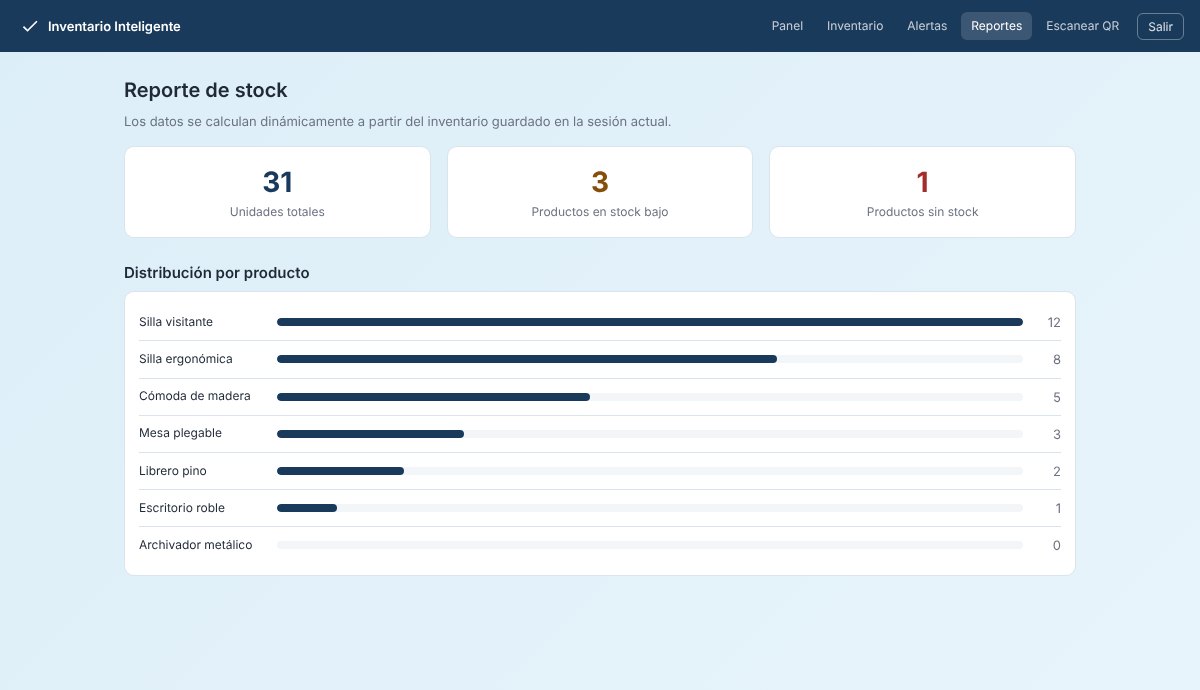
Task: Click the checkmark logo icon
Action: point(30,26)
